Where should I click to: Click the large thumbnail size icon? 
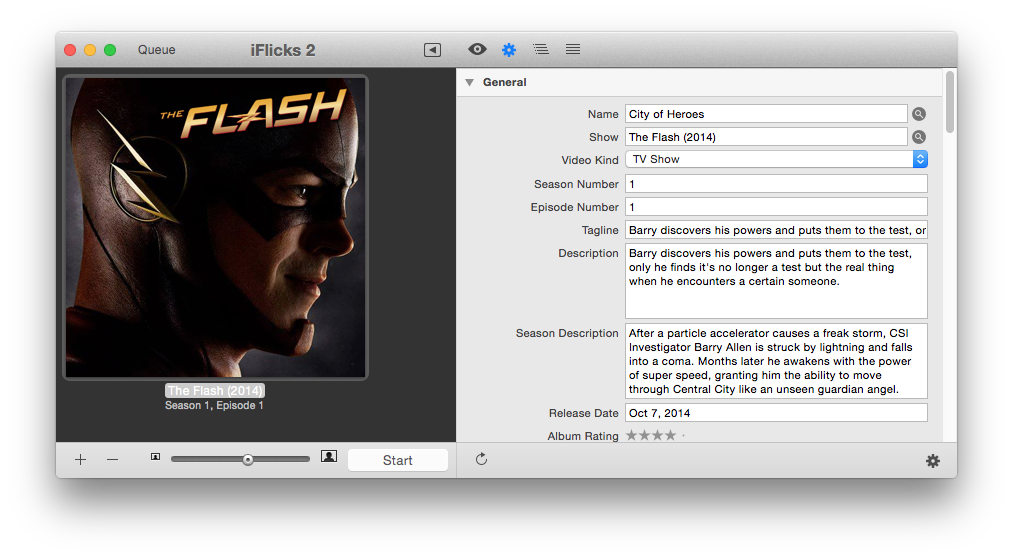tap(329, 457)
